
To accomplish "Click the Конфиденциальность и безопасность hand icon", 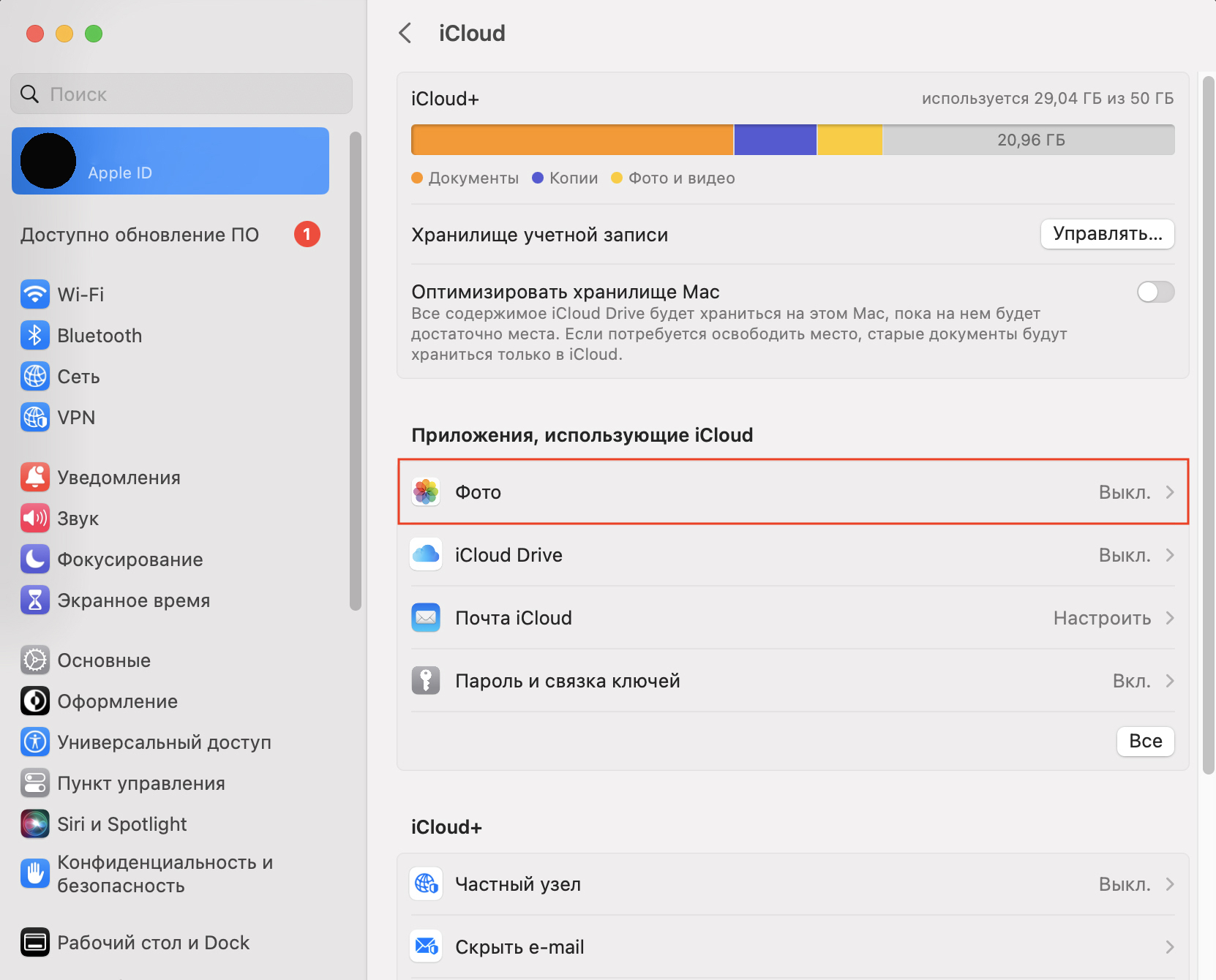I will coord(35,873).
